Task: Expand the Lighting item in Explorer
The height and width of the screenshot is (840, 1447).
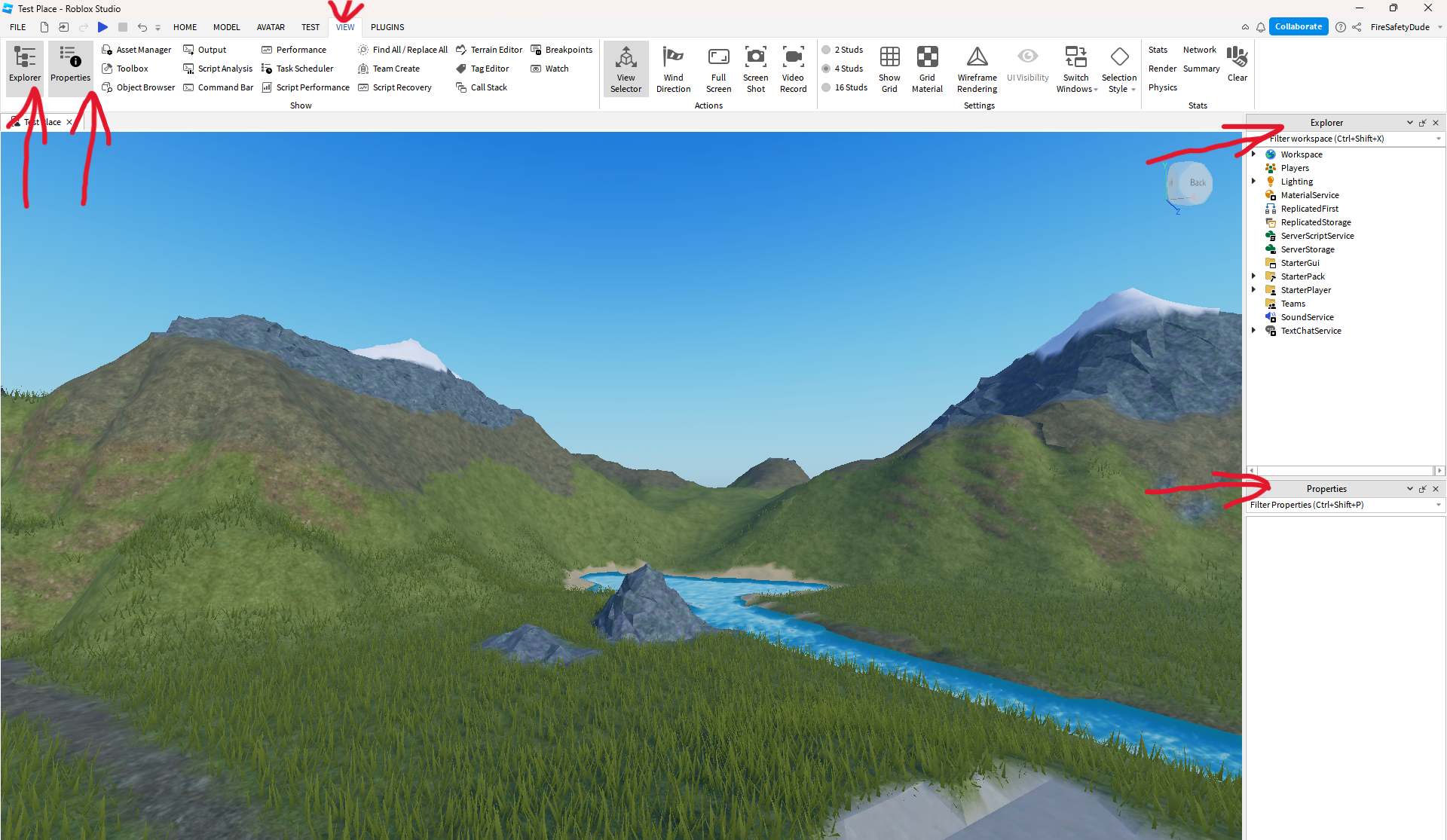Action: [x=1253, y=181]
